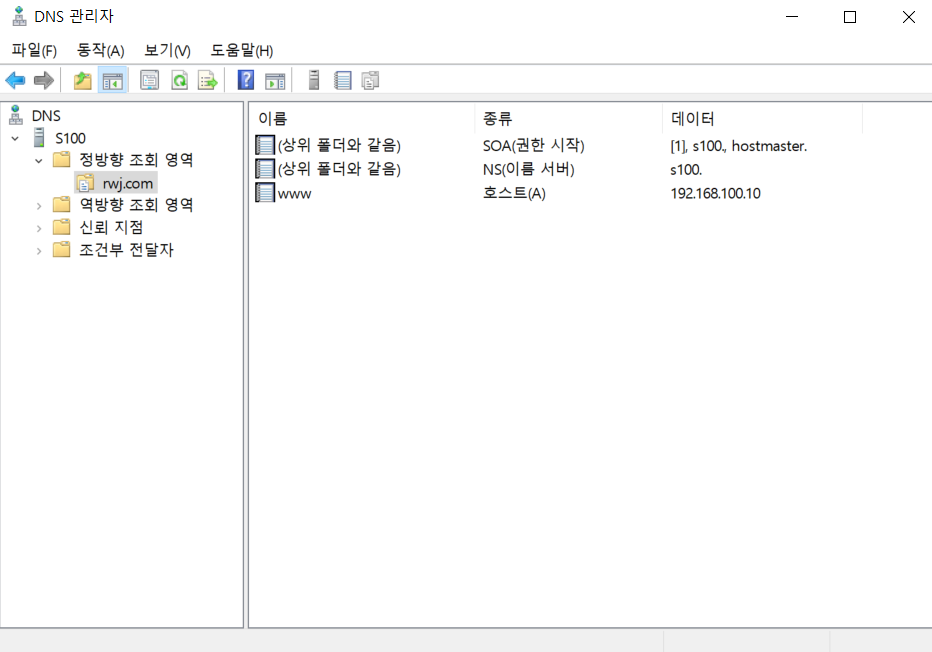
Task: Collapse the 정방향 조회 영역 folder
Action: click(39, 160)
